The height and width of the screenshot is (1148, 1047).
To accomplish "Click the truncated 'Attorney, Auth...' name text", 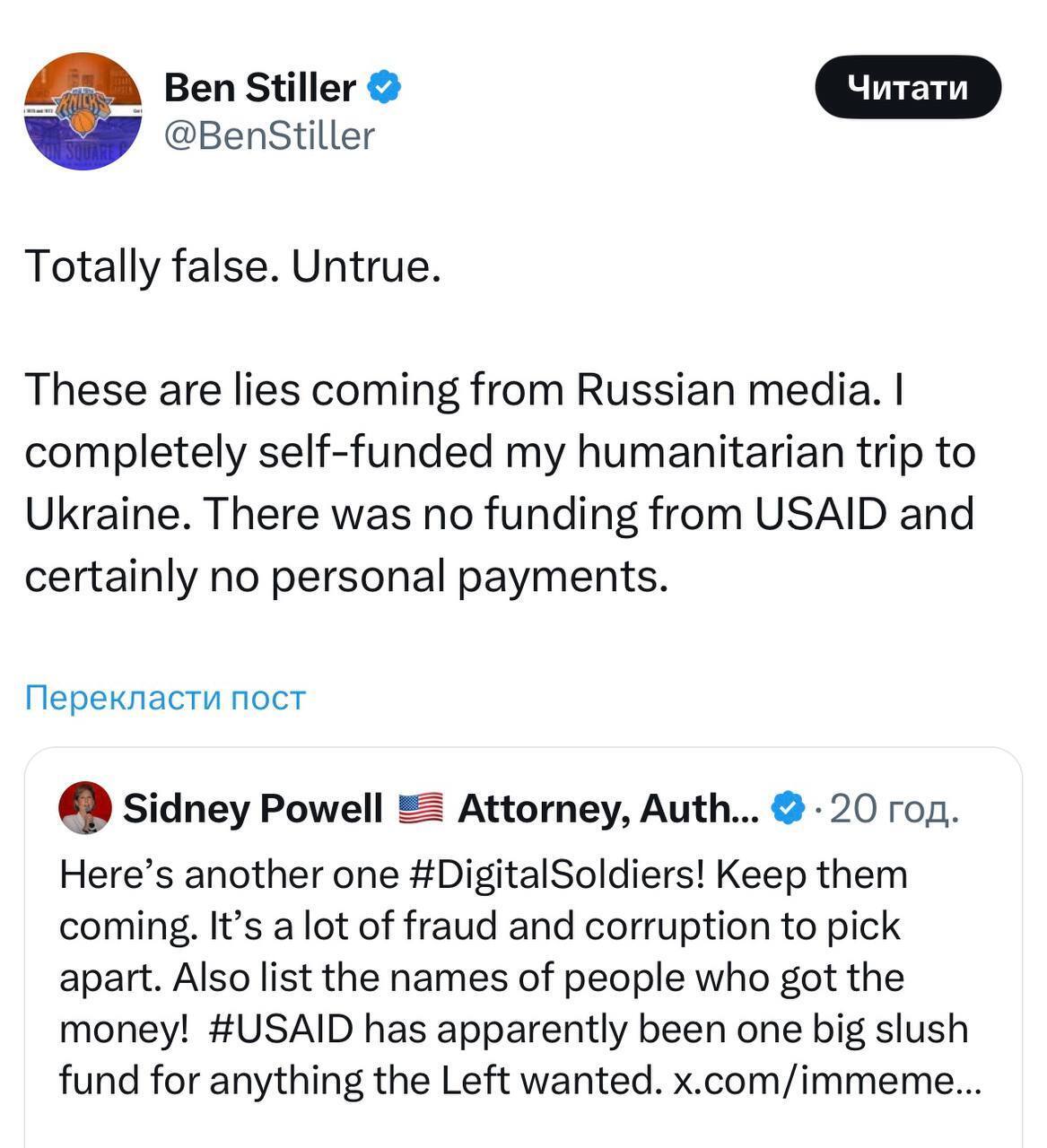I will 608,809.
